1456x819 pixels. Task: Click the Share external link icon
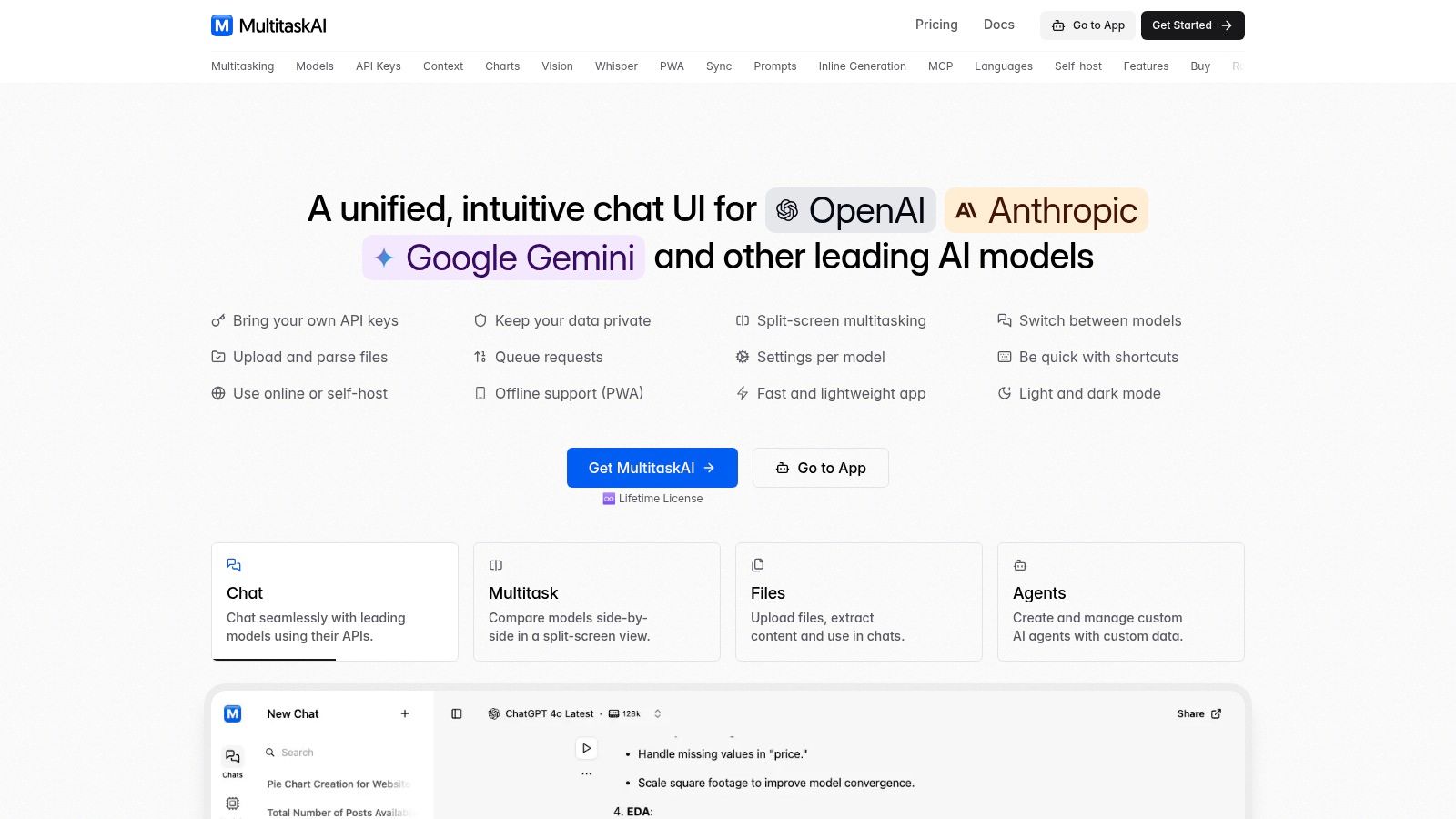(x=1217, y=714)
